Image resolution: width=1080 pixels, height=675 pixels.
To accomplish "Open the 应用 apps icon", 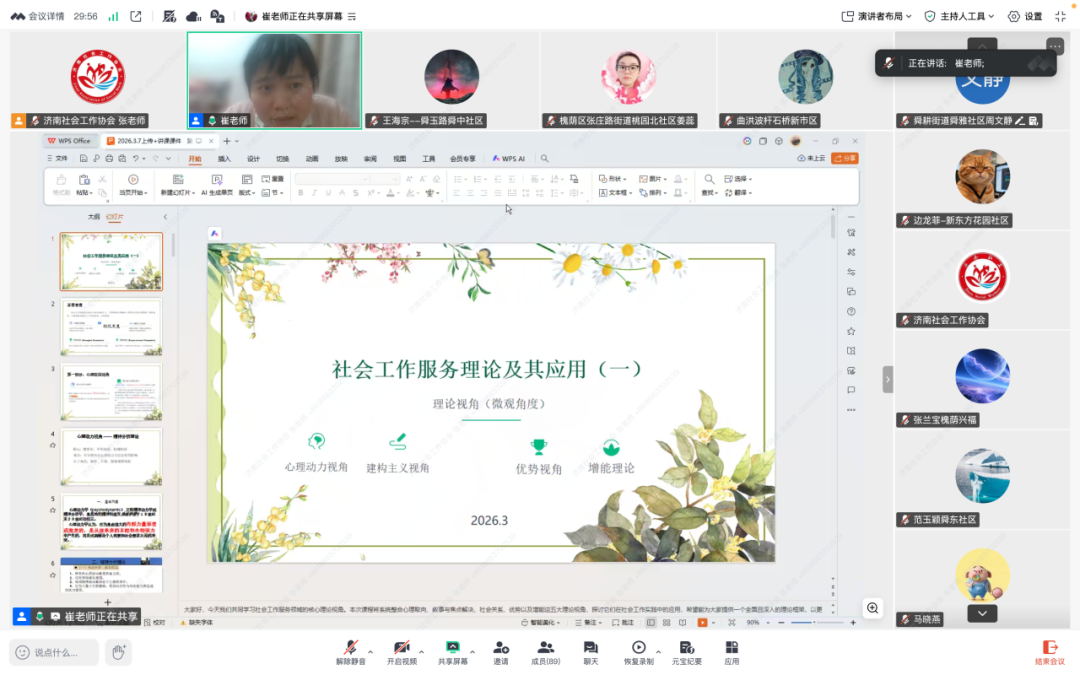I will [732, 648].
